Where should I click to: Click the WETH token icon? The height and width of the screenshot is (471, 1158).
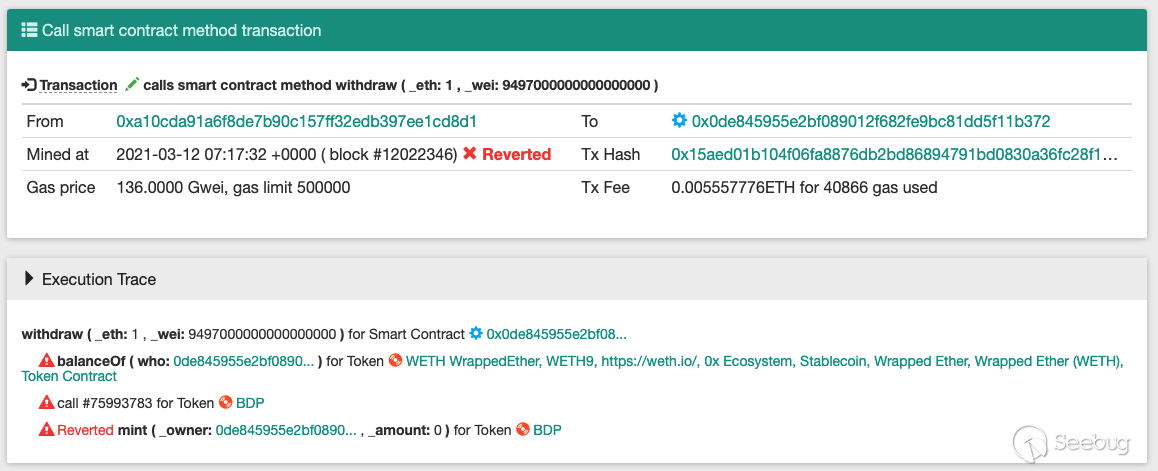pyautogui.click(x=396, y=360)
